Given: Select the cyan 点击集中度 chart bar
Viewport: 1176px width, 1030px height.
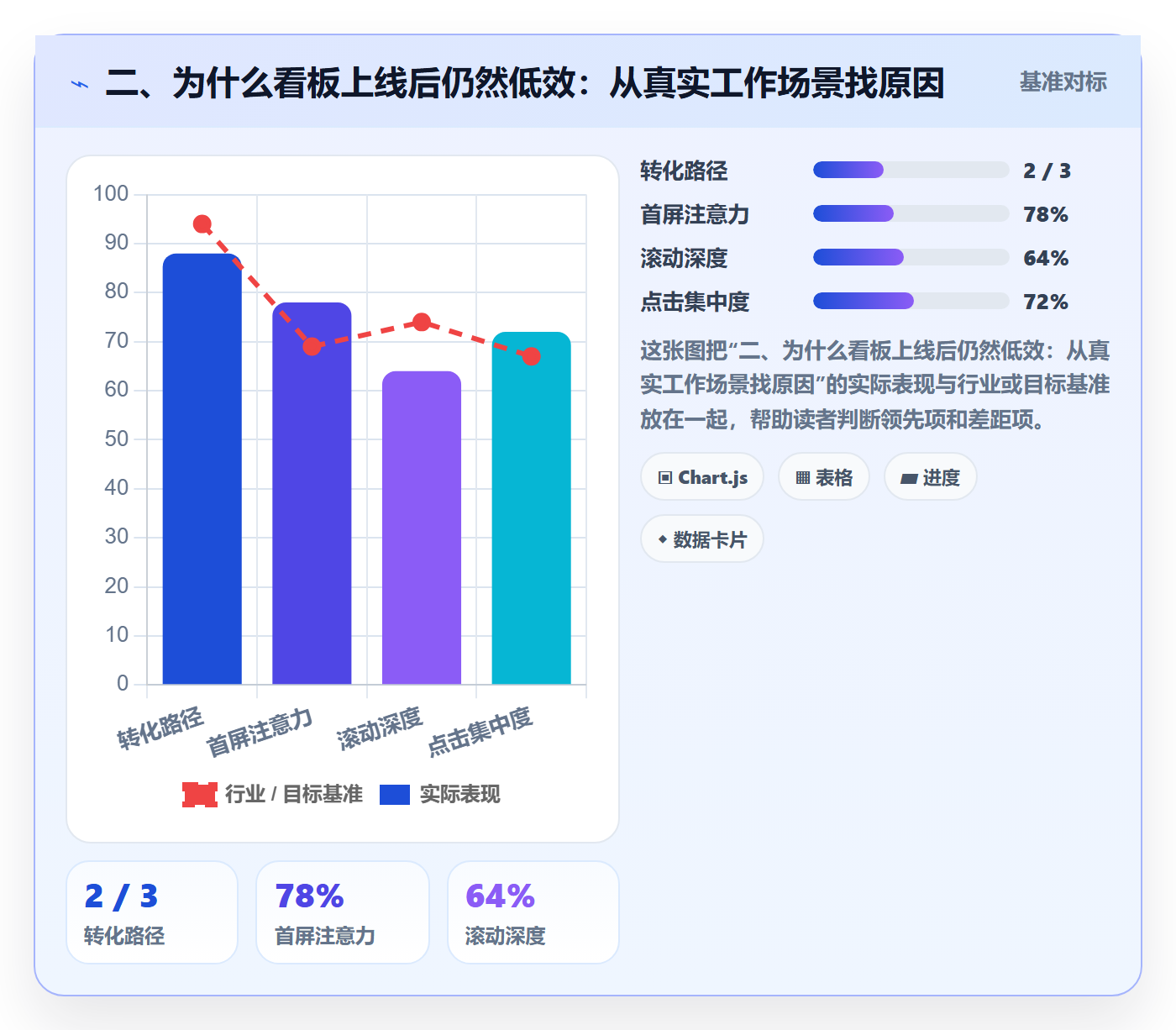Looking at the screenshot, I should tap(531, 508).
